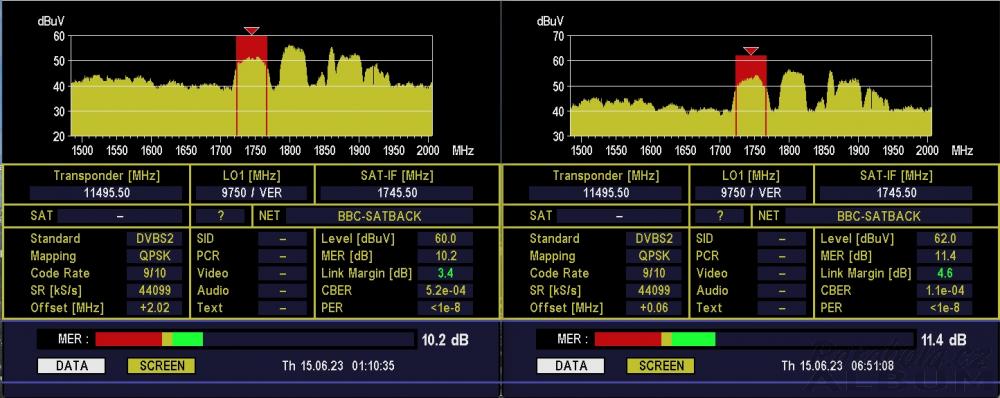Click the red marker triangle on left spectrum
Image resolution: width=1000 pixels, height=398 pixels.
(252, 31)
